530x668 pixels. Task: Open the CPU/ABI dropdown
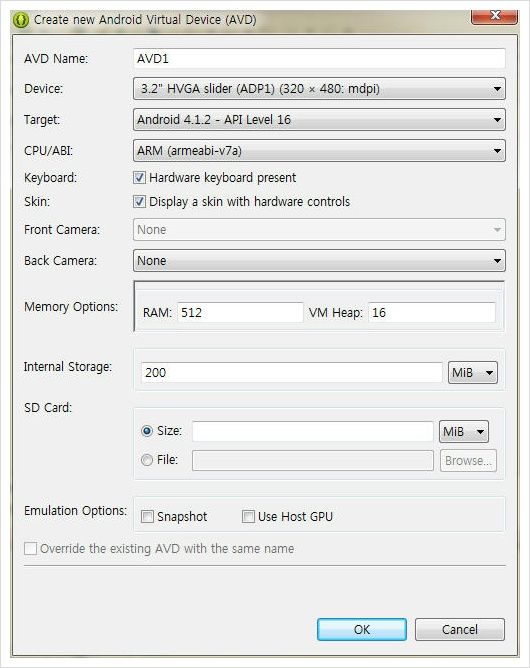tap(319, 151)
